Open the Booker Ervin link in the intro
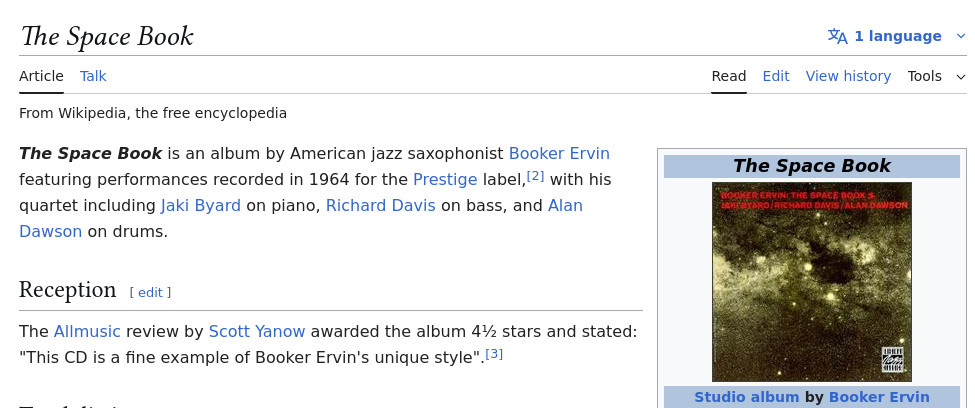 tap(559, 153)
